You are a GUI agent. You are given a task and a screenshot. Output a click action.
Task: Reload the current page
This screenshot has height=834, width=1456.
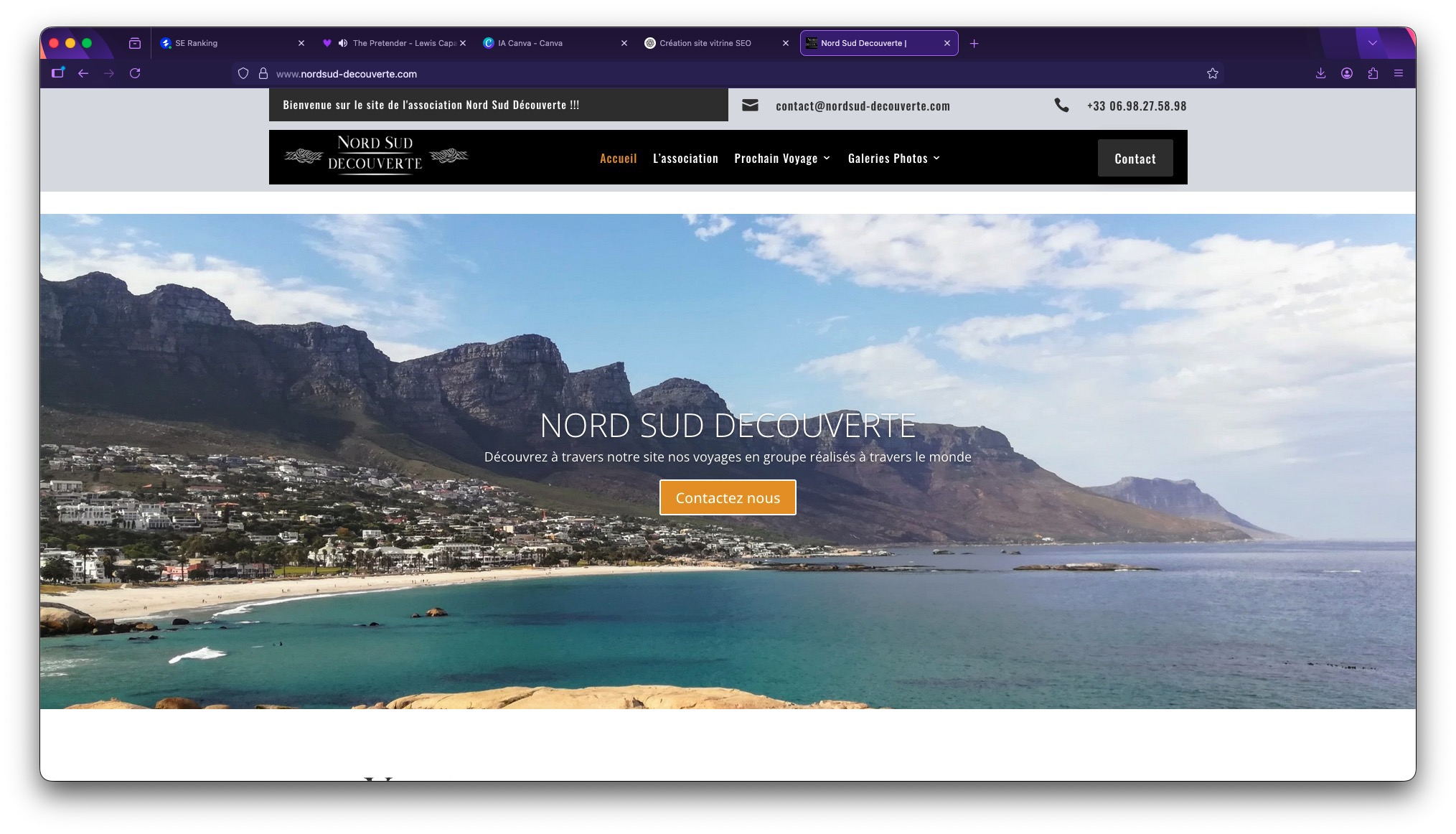(135, 73)
